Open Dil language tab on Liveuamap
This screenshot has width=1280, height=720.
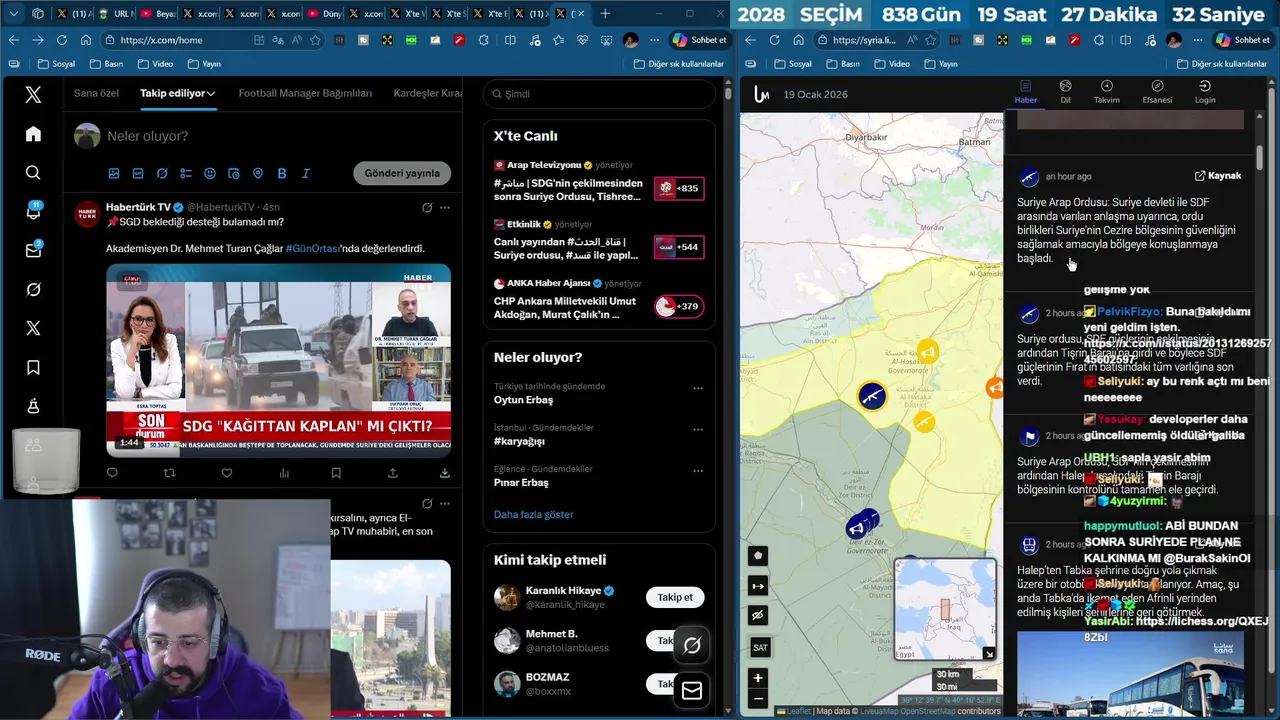click(1065, 92)
